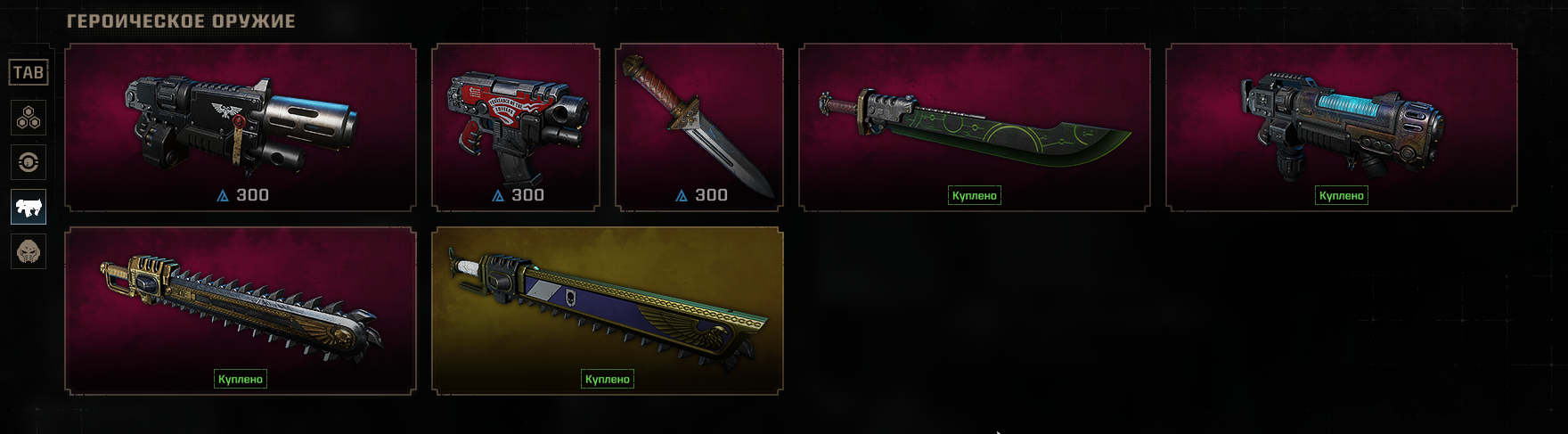Choose the combat knife skin
Screen dimensions: 1568x434
(699, 127)
